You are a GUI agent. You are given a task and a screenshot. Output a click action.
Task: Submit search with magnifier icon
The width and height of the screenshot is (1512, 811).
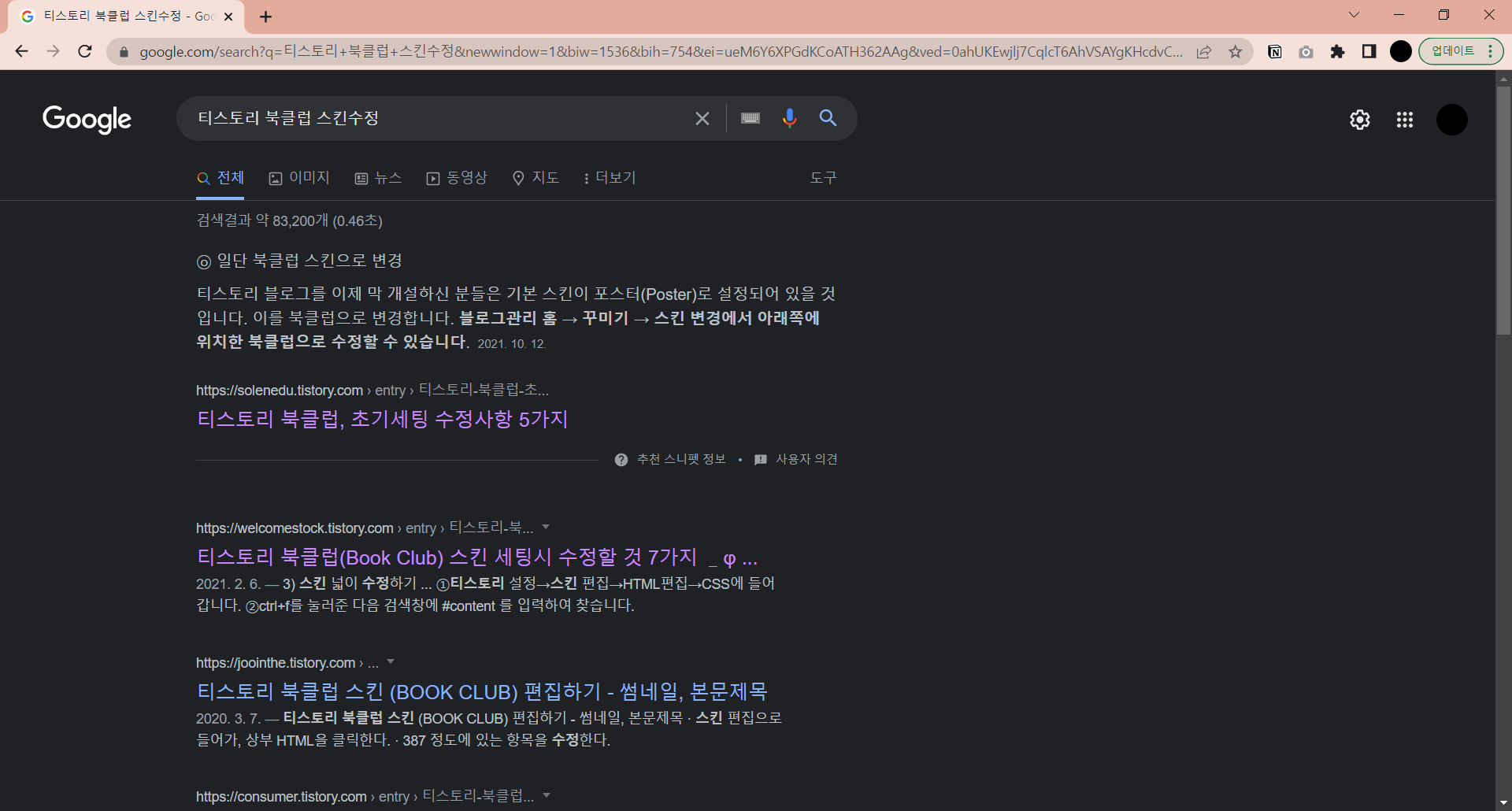pyautogui.click(x=828, y=118)
